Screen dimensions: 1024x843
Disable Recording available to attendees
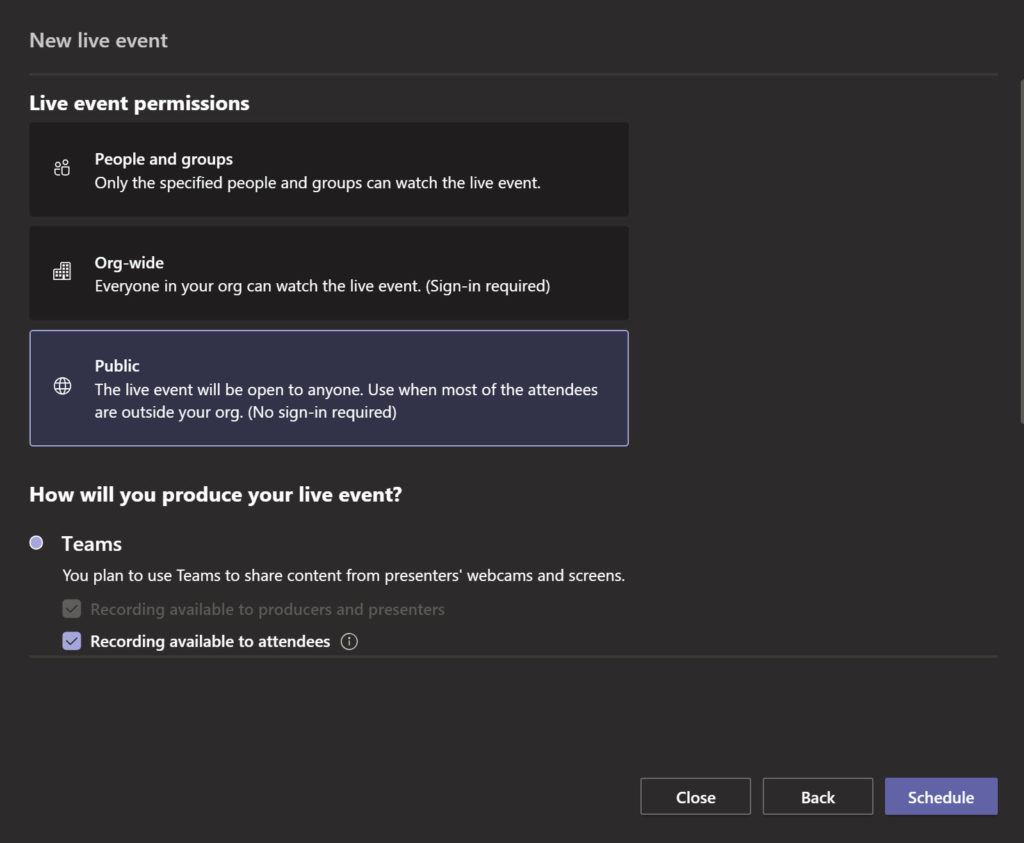click(x=71, y=641)
